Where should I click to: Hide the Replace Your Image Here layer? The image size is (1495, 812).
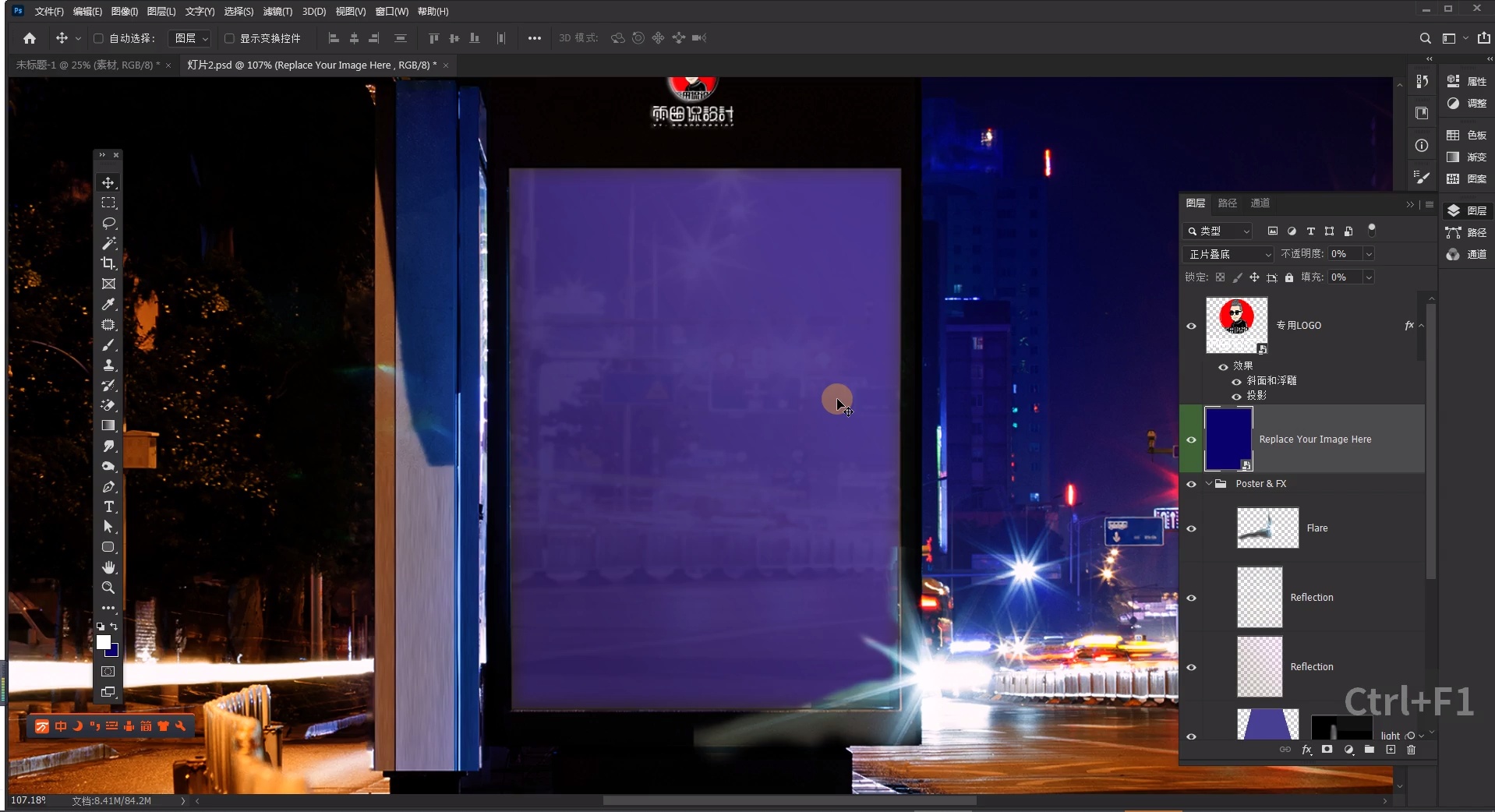[x=1191, y=440]
